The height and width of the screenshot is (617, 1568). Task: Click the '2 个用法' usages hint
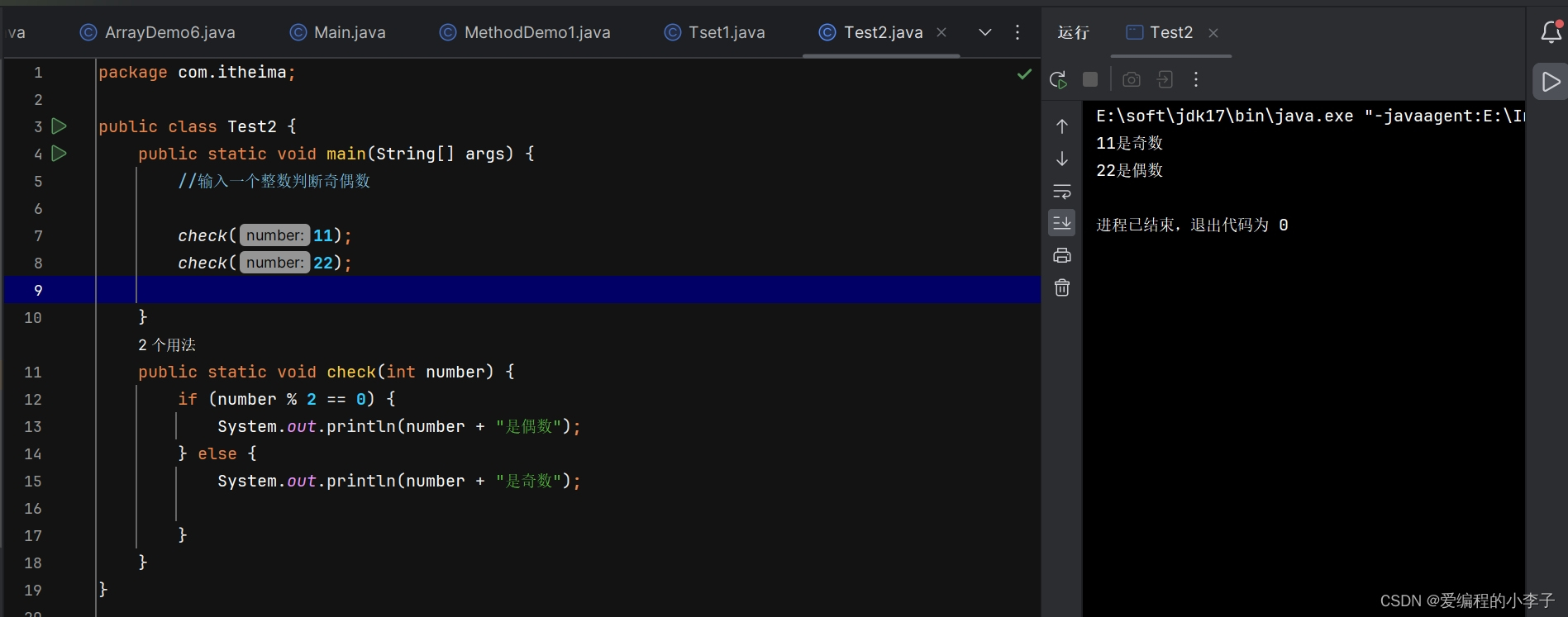click(x=167, y=344)
